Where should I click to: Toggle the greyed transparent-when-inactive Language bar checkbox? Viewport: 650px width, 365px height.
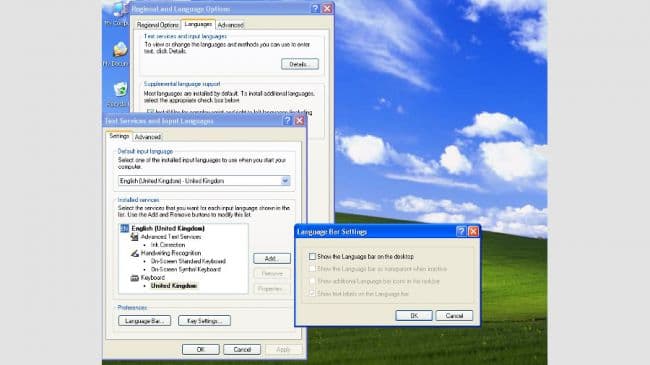pyautogui.click(x=312, y=269)
